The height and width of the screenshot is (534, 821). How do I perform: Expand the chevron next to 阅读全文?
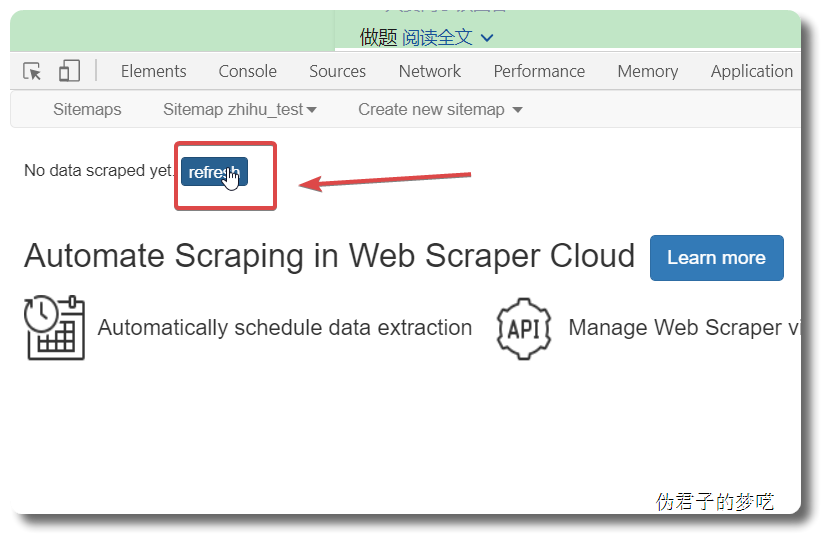(487, 38)
